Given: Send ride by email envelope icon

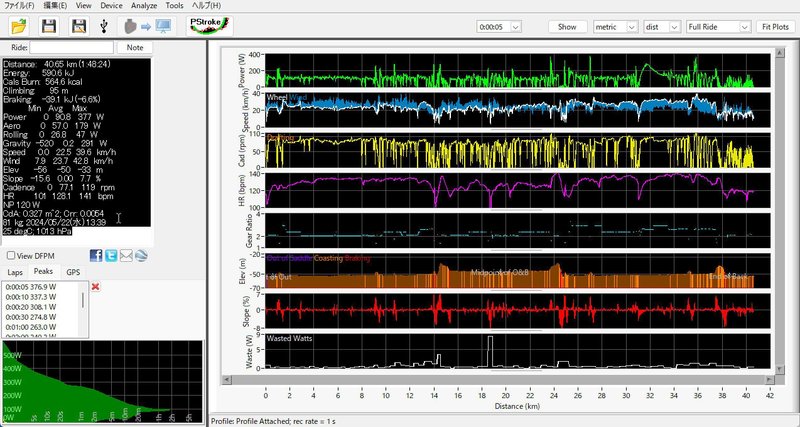Looking at the screenshot, I should (x=126, y=256).
